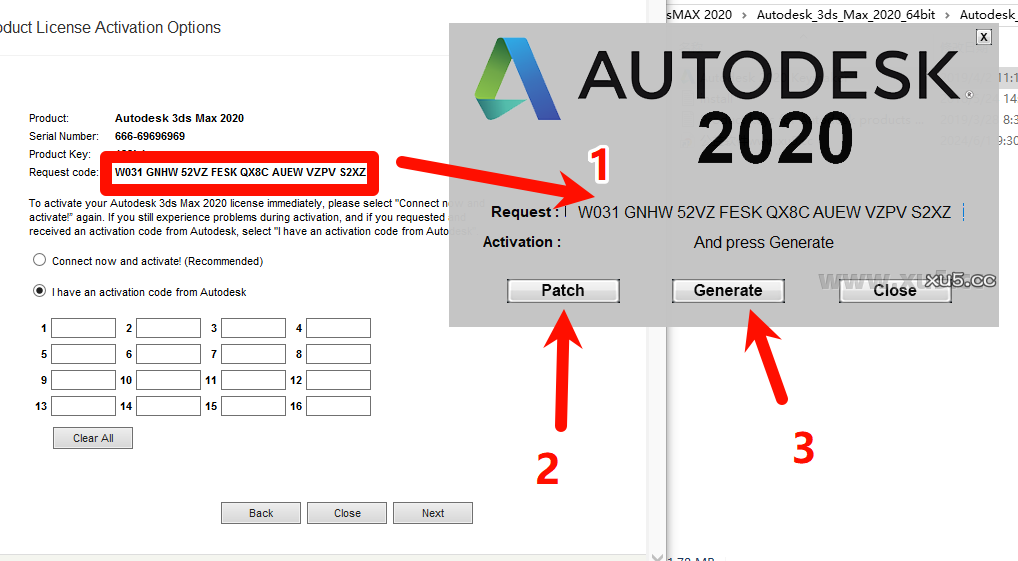1018x561 pixels.
Task: Click the small x icon on gray window
Action: click(x=984, y=37)
